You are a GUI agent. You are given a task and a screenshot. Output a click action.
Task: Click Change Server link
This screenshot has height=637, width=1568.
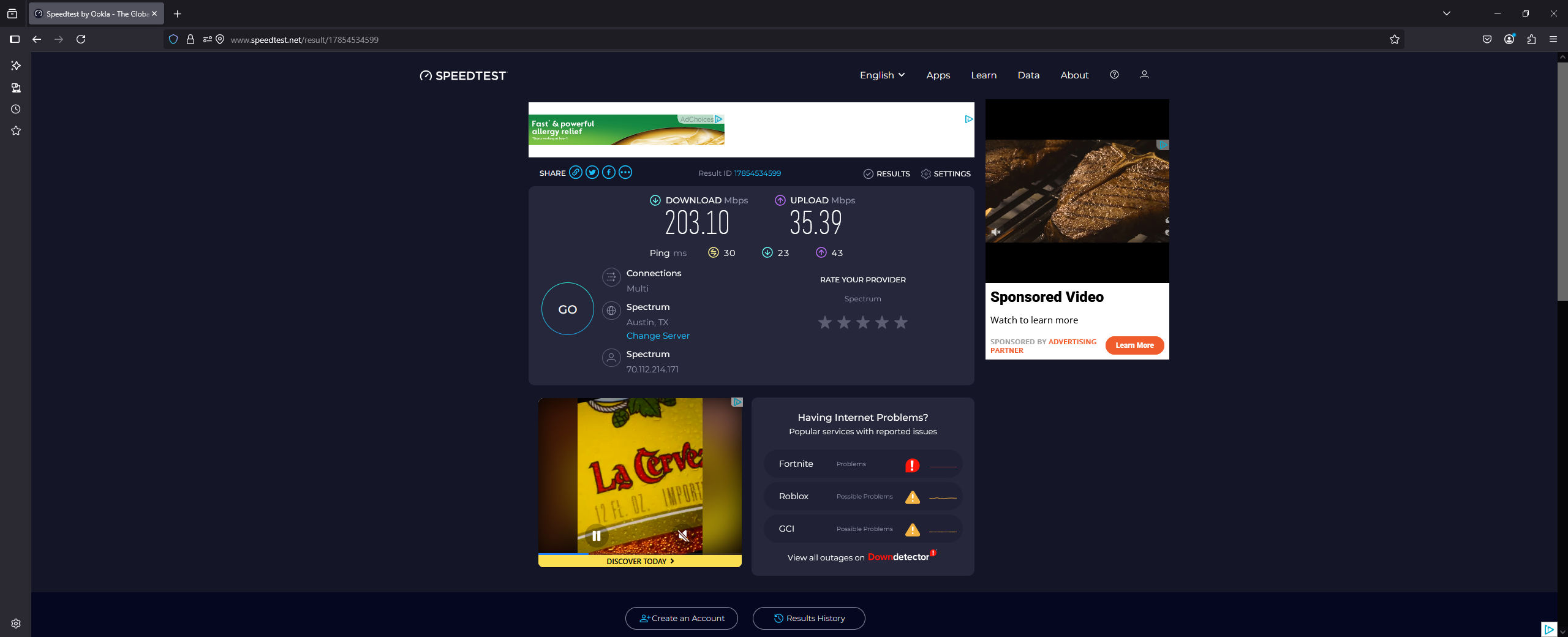[658, 336]
